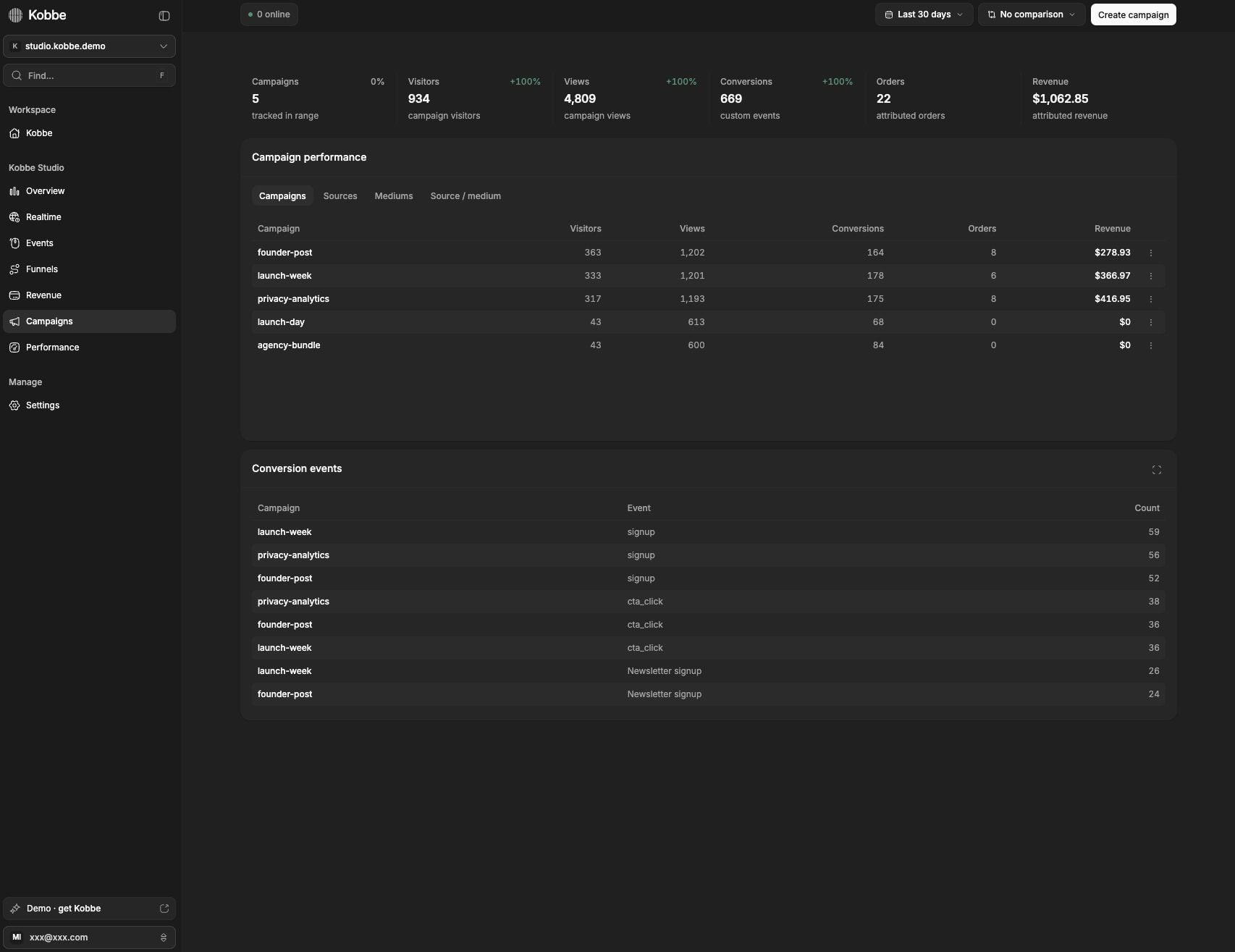
Task: Open the Settings page link
Action: 89,405
